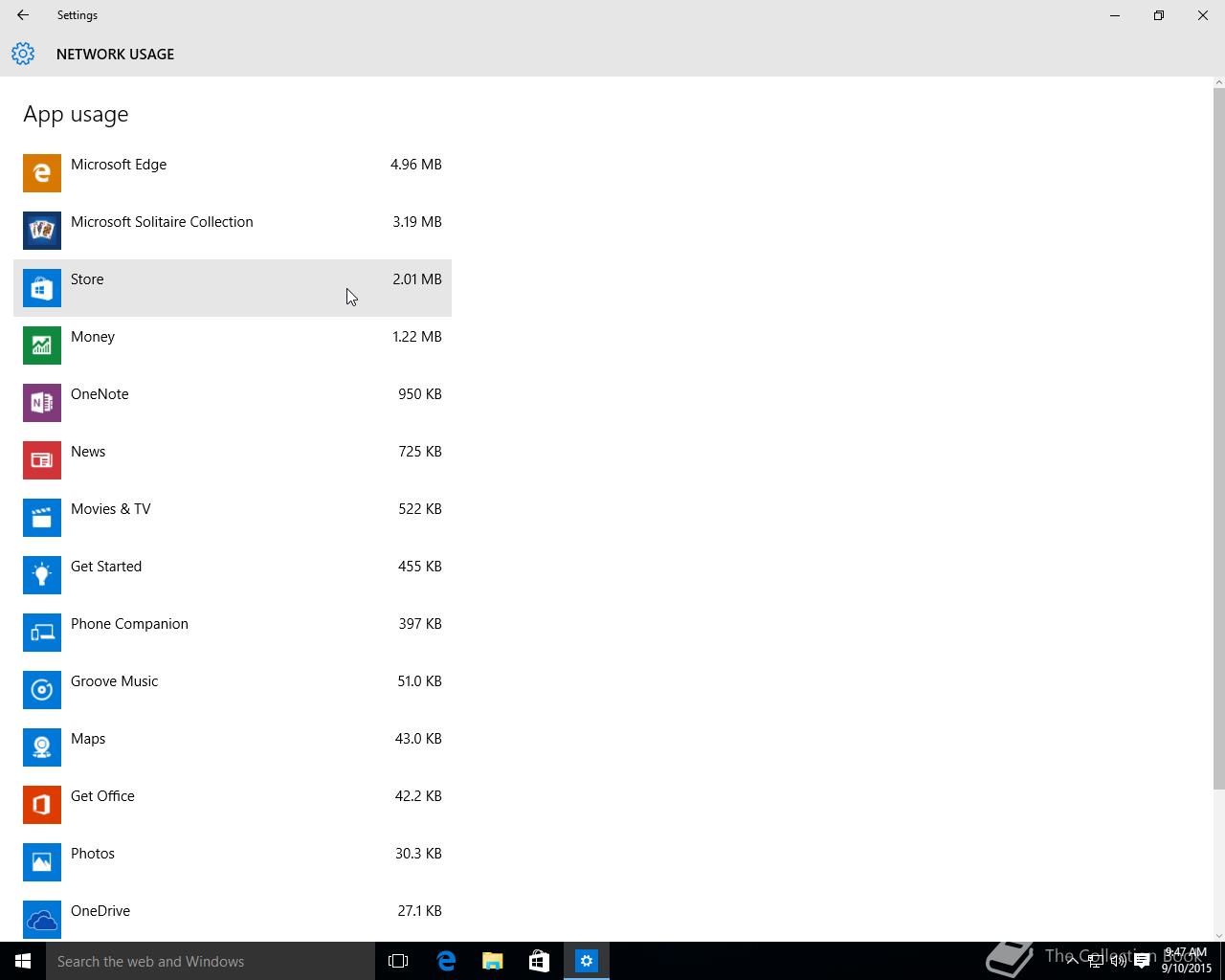Click the OneDrive label text
Image resolution: width=1225 pixels, height=980 pixels.
(100, 911)
